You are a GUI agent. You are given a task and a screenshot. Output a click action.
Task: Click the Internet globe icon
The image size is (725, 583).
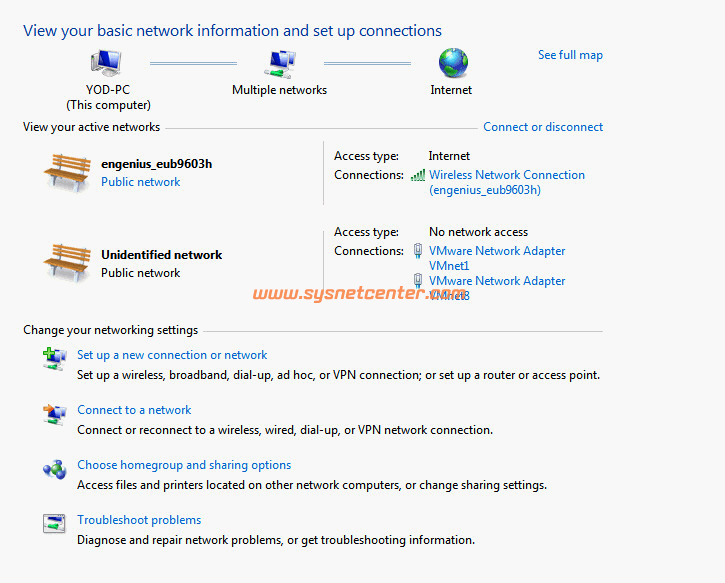[452, 64]
